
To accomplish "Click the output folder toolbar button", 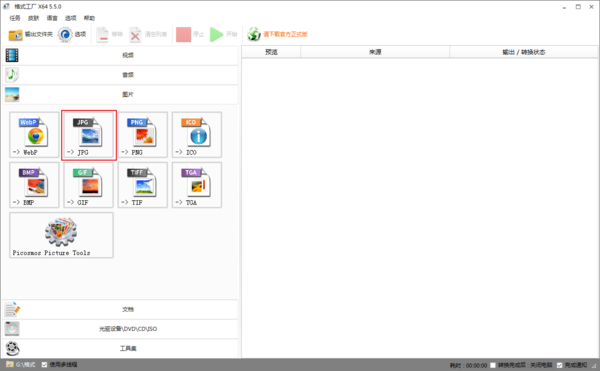I will pos(31,34).
